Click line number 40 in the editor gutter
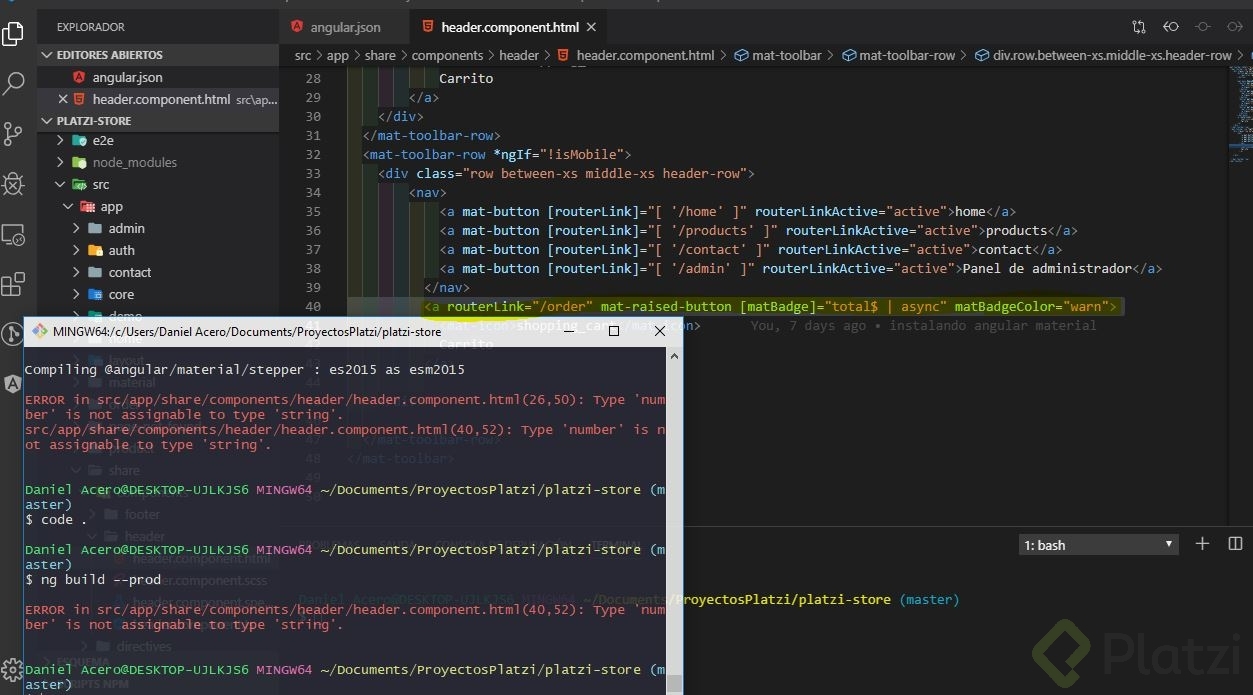Screen dimensions: 1253x695 coord(312,306)
